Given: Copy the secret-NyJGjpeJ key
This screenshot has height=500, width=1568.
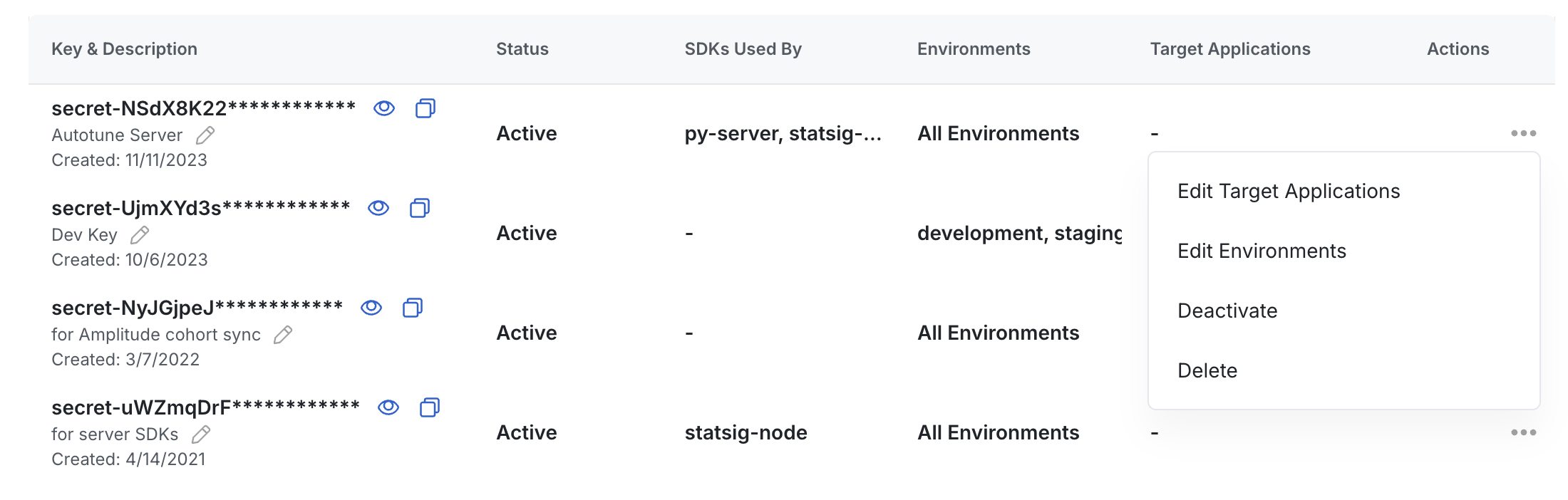Looking at the screenshot, I should tap(413, 308).
